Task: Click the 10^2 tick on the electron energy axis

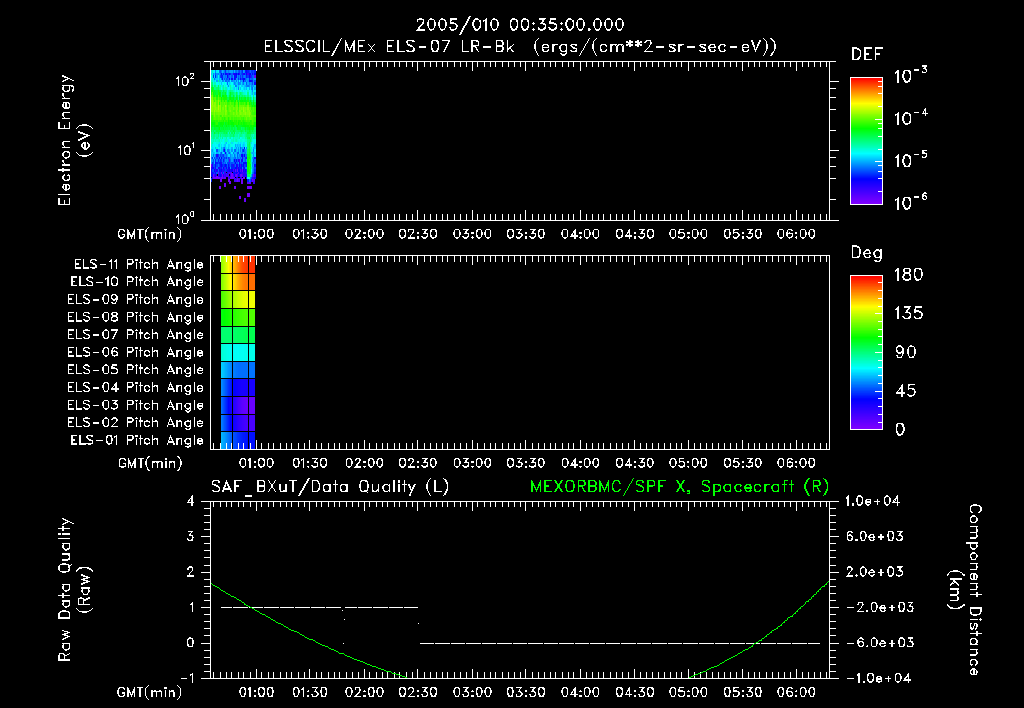Action: (185, 81)
